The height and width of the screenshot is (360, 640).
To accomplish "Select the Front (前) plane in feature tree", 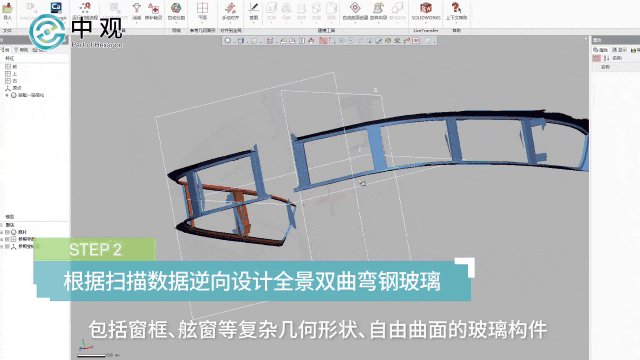I will point(11,67).
